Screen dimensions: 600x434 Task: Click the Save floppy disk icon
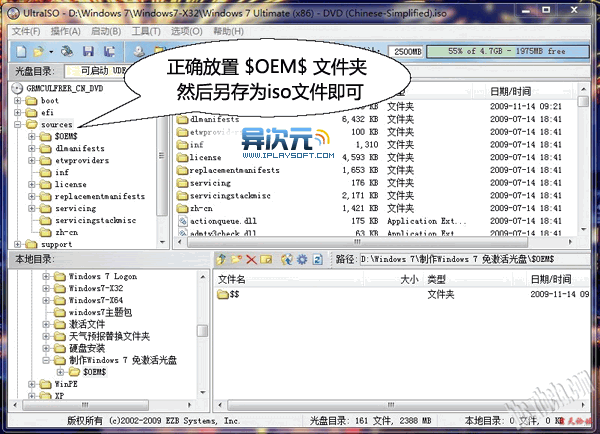(x=88, y=51)
